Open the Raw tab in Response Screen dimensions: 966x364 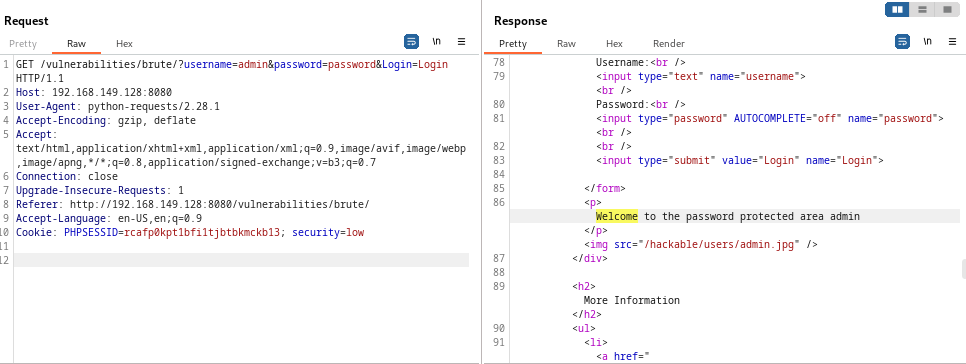566,44
